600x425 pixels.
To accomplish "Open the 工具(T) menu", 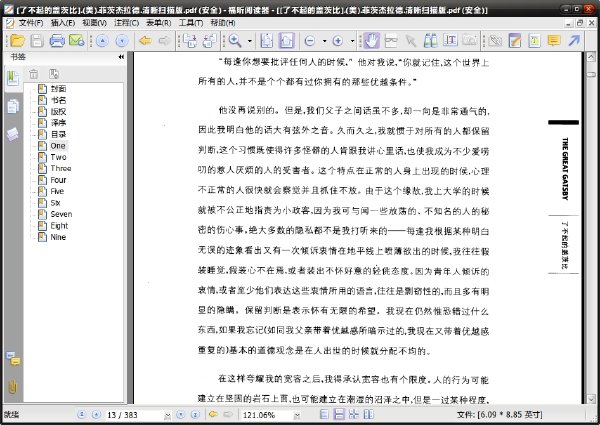I will coord(191,23).
